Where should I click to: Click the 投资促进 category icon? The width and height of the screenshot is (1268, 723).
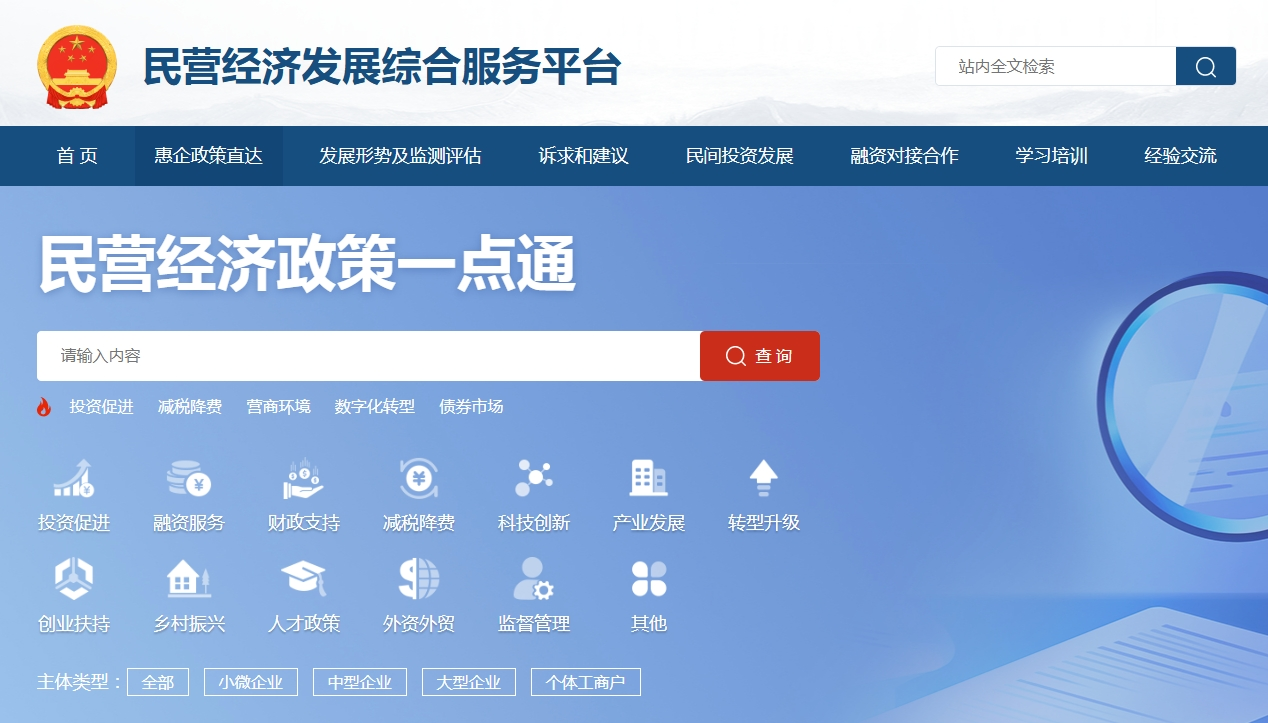click(x=74, y=479)
